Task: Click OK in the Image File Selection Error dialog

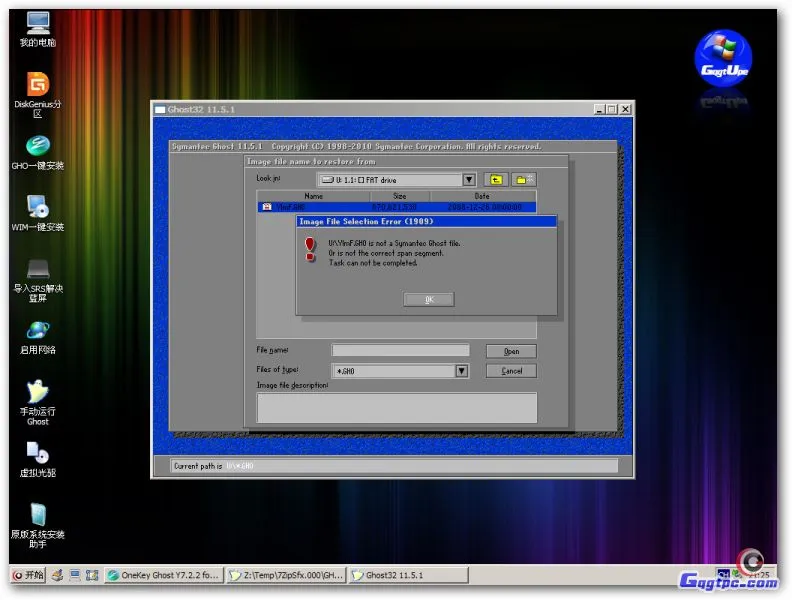Action: click(x=429, y=299)
